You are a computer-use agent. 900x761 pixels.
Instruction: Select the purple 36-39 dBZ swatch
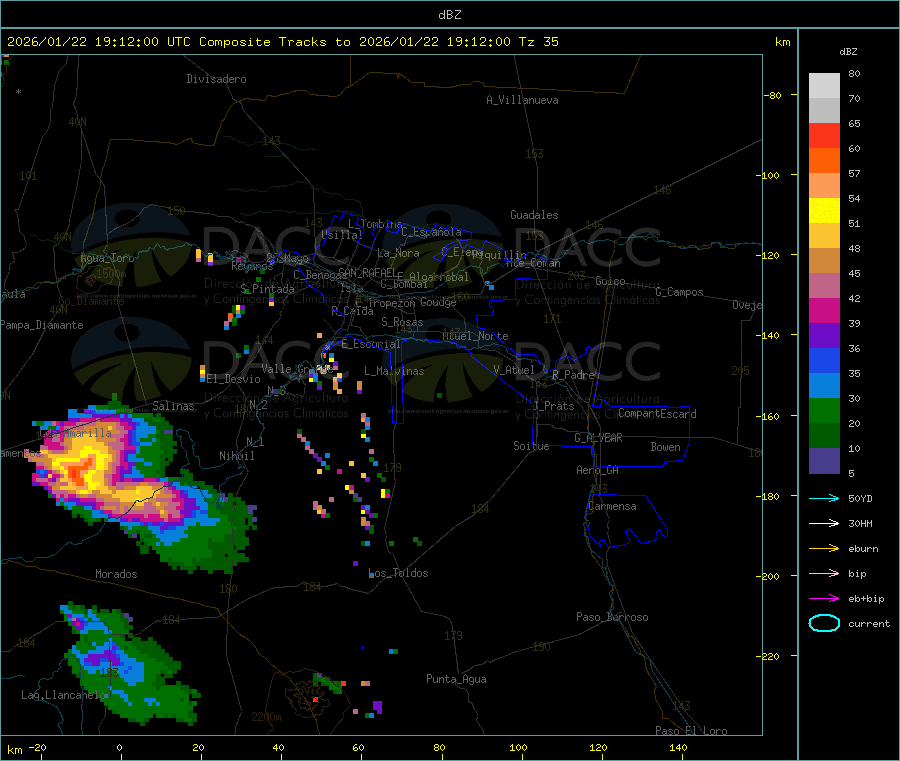click(824, 336)
